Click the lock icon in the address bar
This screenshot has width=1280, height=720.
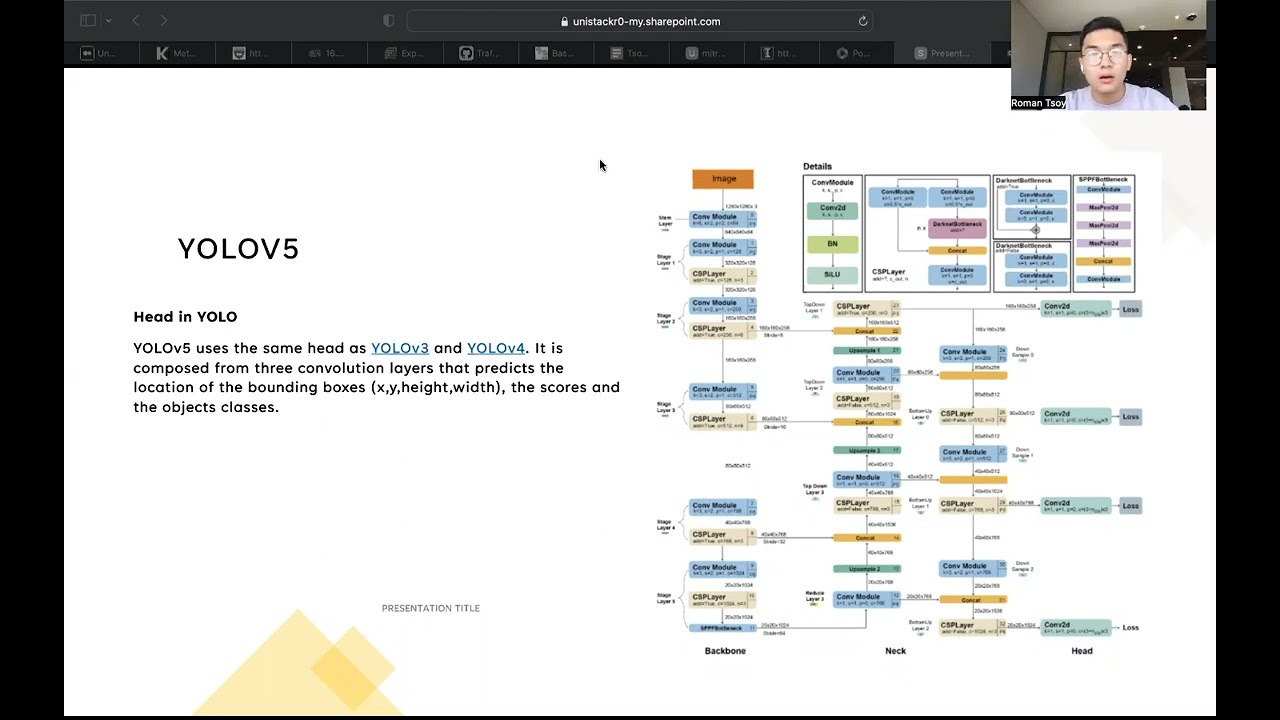click(x=565, y=21)
